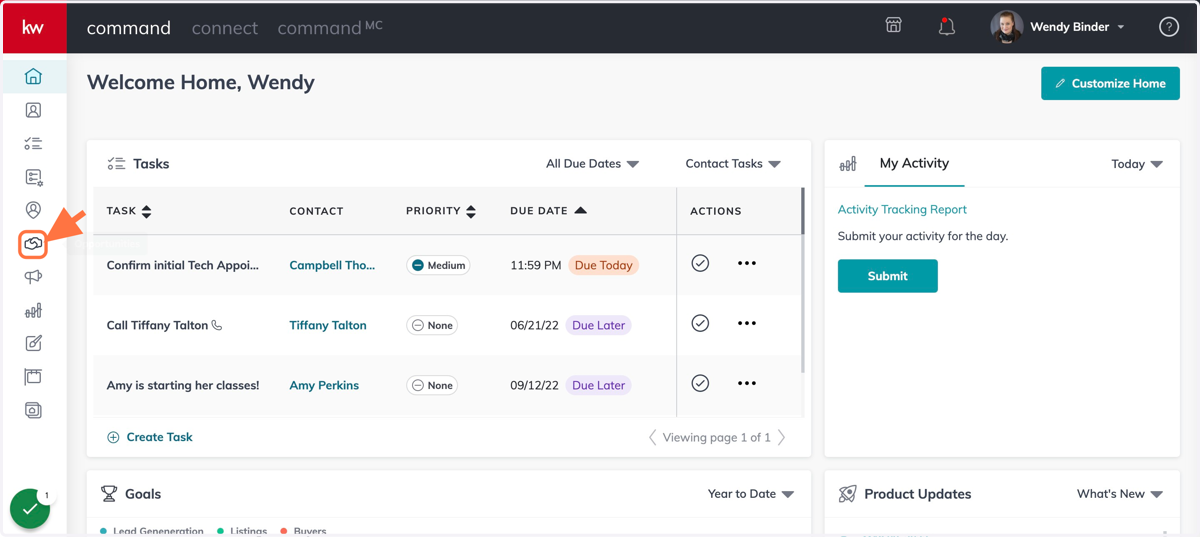Mark Call Tiffany Talton task complete
Viewport: 1200px width, 537px height.
(700, 323)
